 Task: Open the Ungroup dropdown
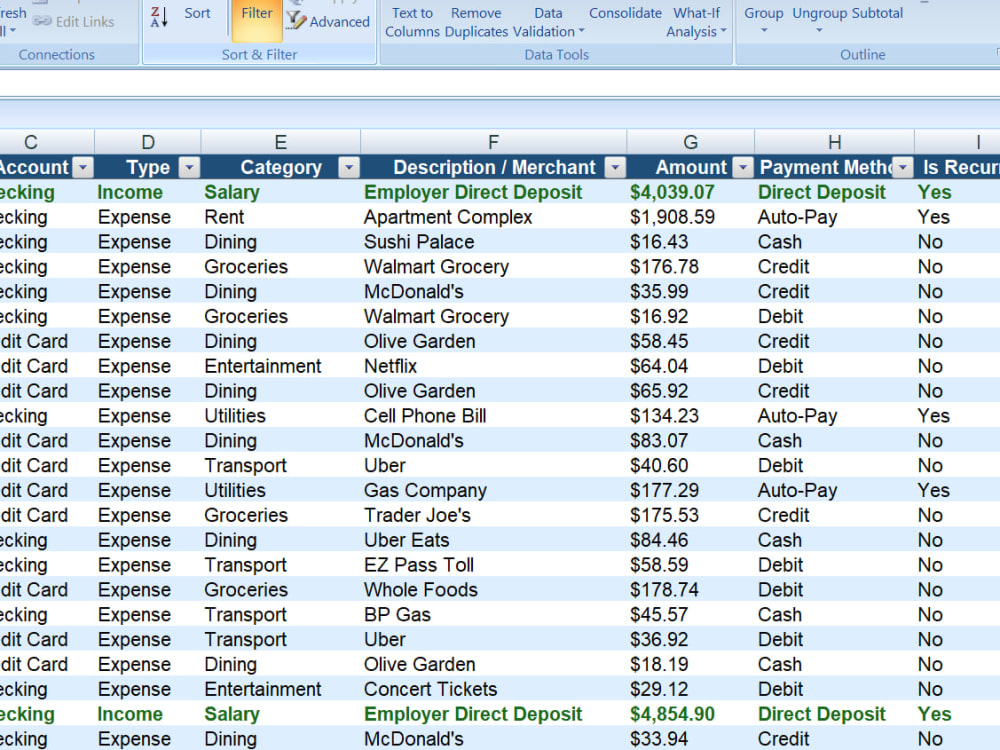pos(820,20)
